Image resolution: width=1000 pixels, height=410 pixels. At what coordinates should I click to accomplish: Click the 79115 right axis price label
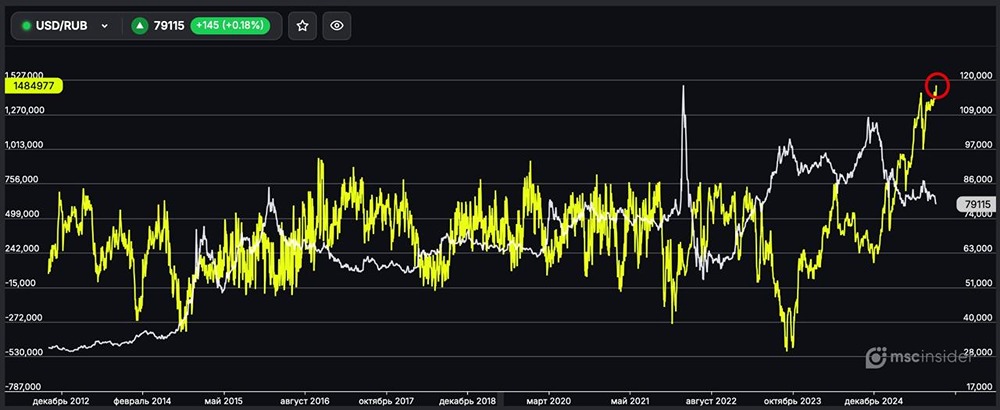[978, 204]
